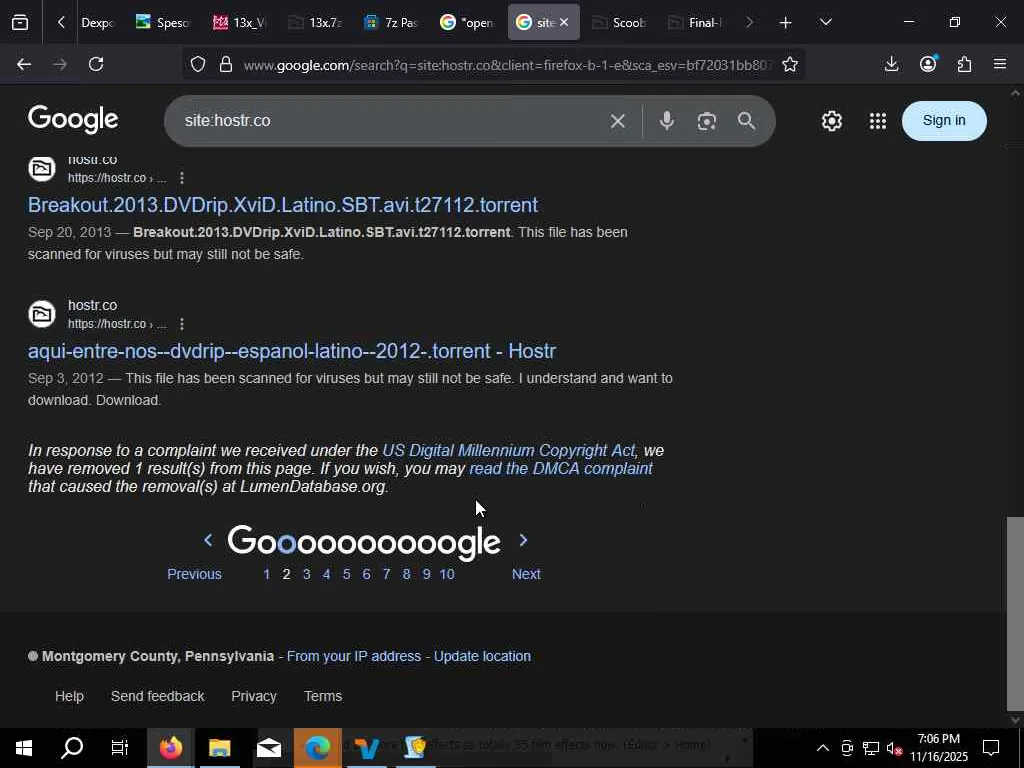Open the Firefox application menu
Image resolution: width=1024 pixels, height=768 pixels.
[x=1000, y=64]
